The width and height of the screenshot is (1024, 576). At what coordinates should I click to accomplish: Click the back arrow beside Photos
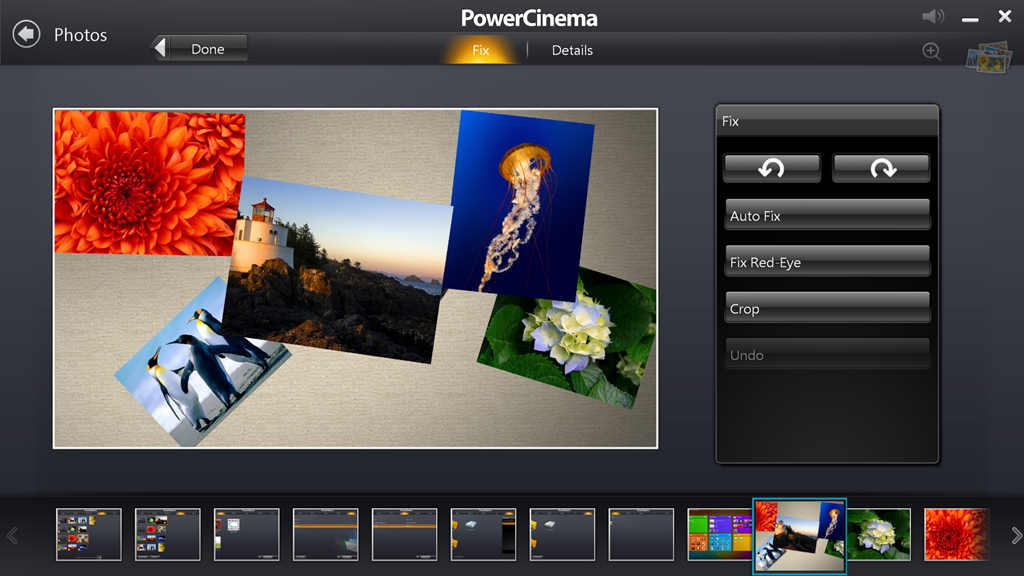27,34
